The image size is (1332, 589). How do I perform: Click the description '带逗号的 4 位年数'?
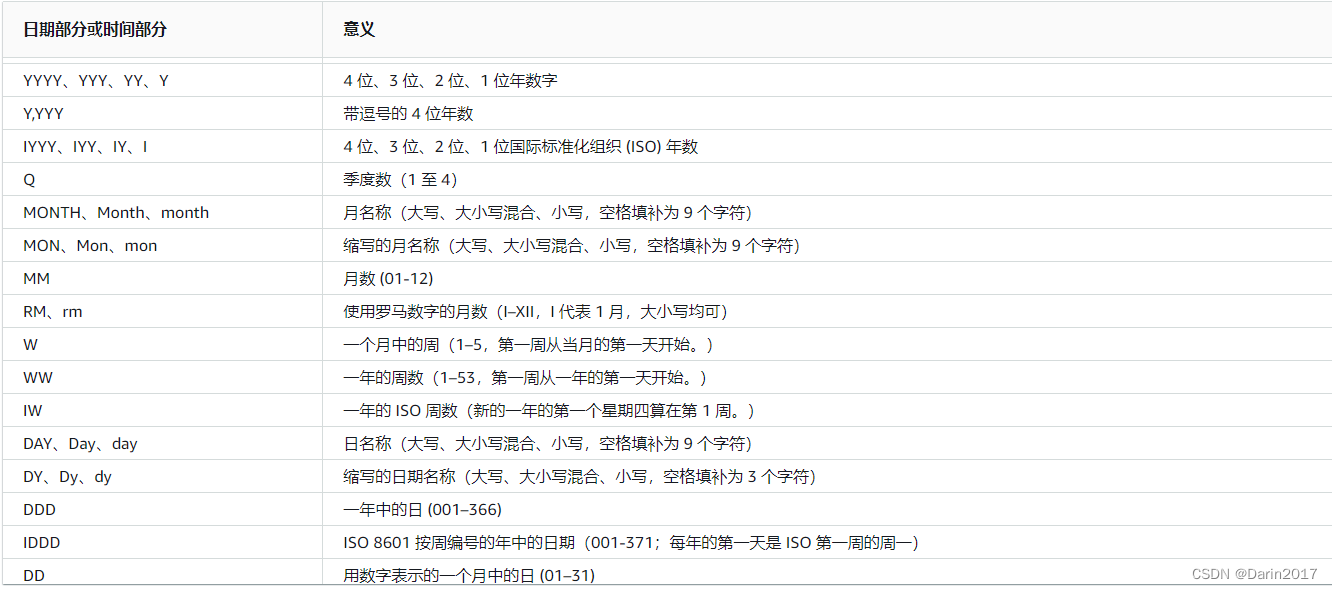coord(408,114)
